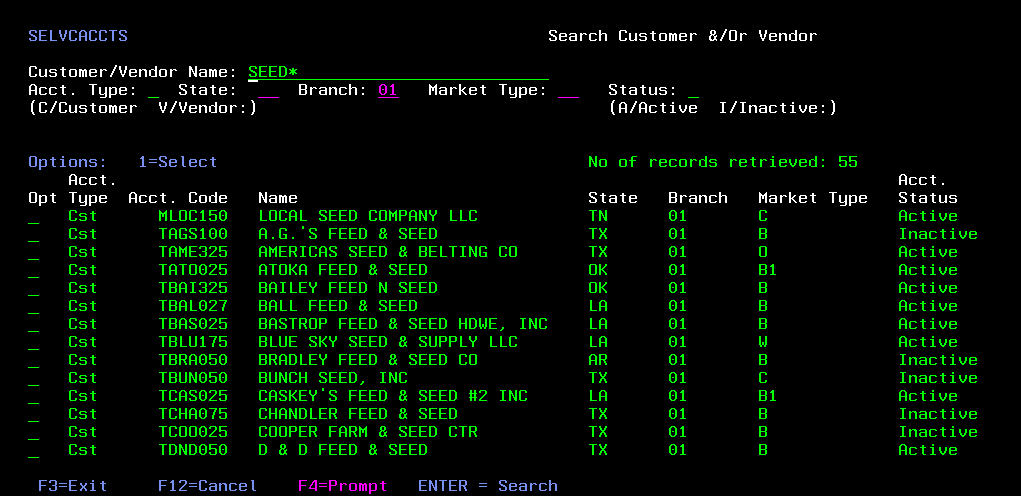This screenshot has height=496, width=1021.
Task: Select BLUE SKY SEED & SUPPLY LLC row name
Action: (388, 342)
